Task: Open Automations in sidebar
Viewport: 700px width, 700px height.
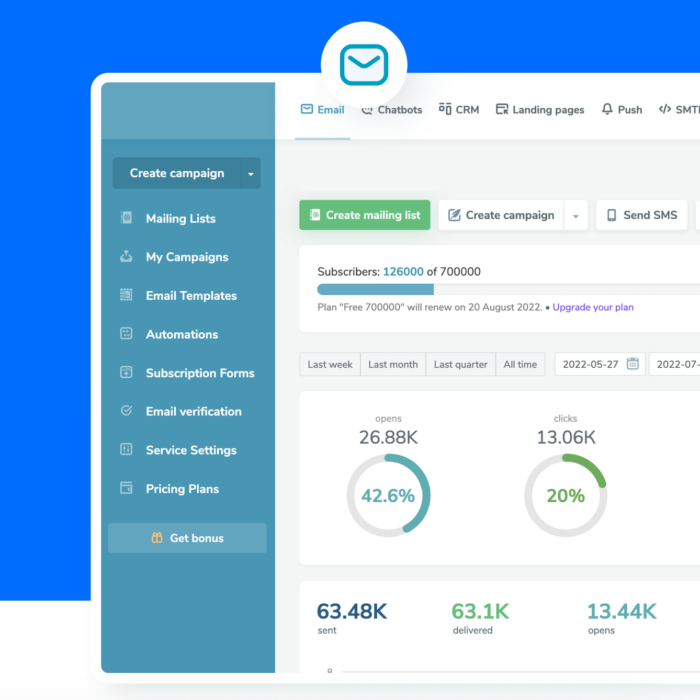Action: click(182, 334)
